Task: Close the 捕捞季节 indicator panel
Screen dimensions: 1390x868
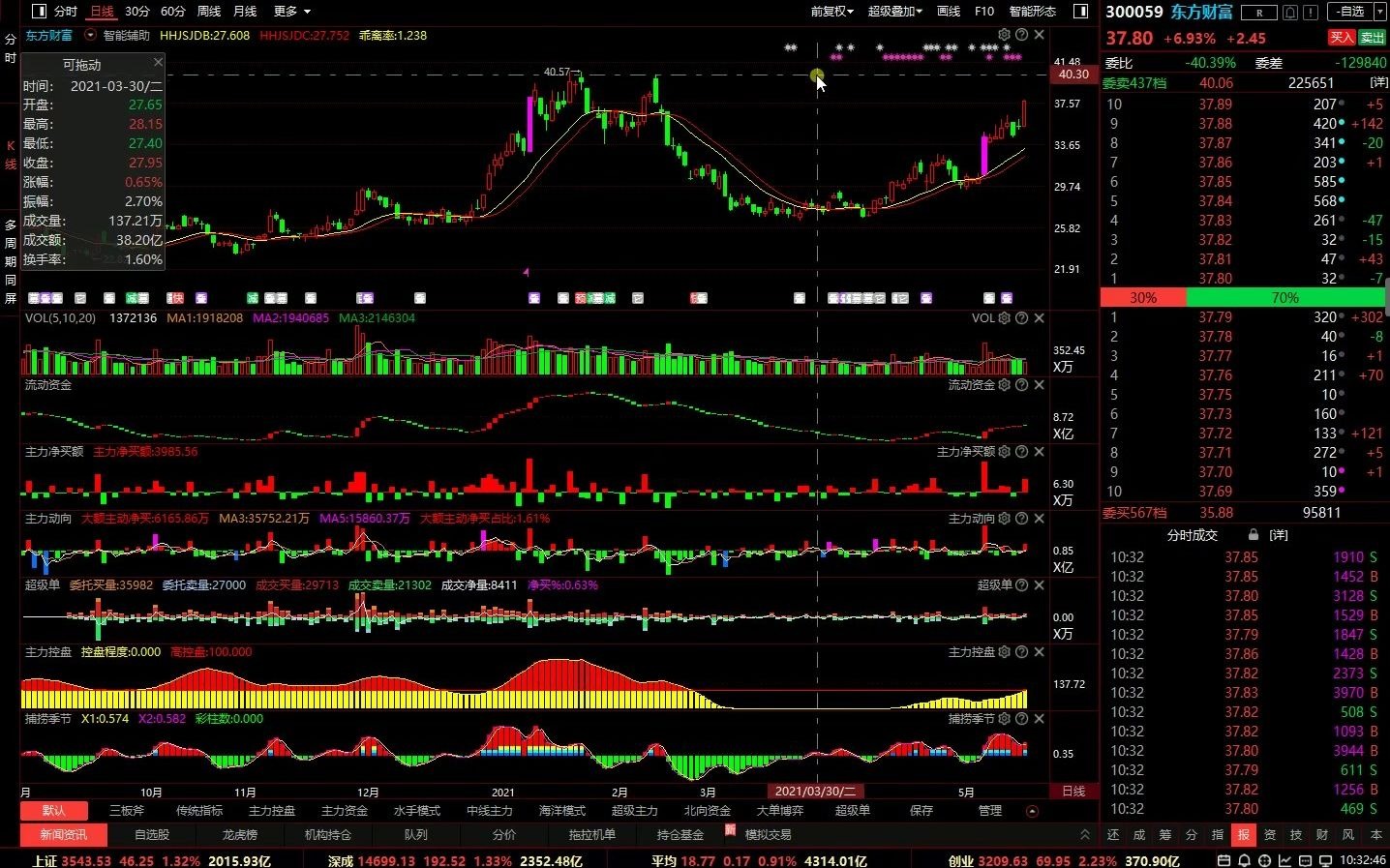Action: pyautogui.click(x=1039, y=718)
